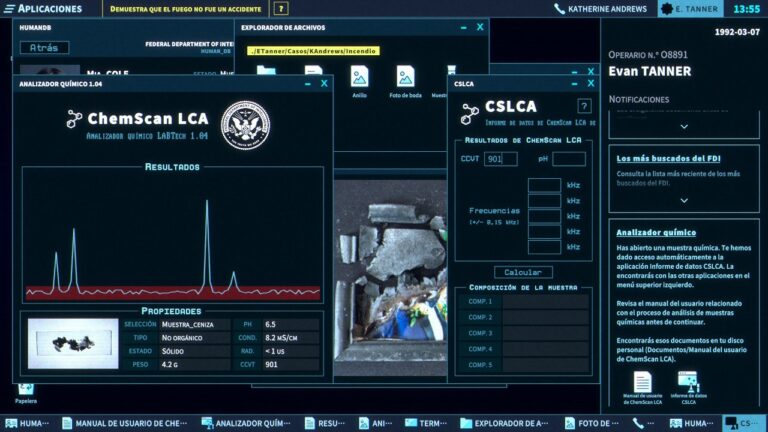Click the date 1992-03-07
Viewport: 768px width, 432px height.
[x=737, y=32]
